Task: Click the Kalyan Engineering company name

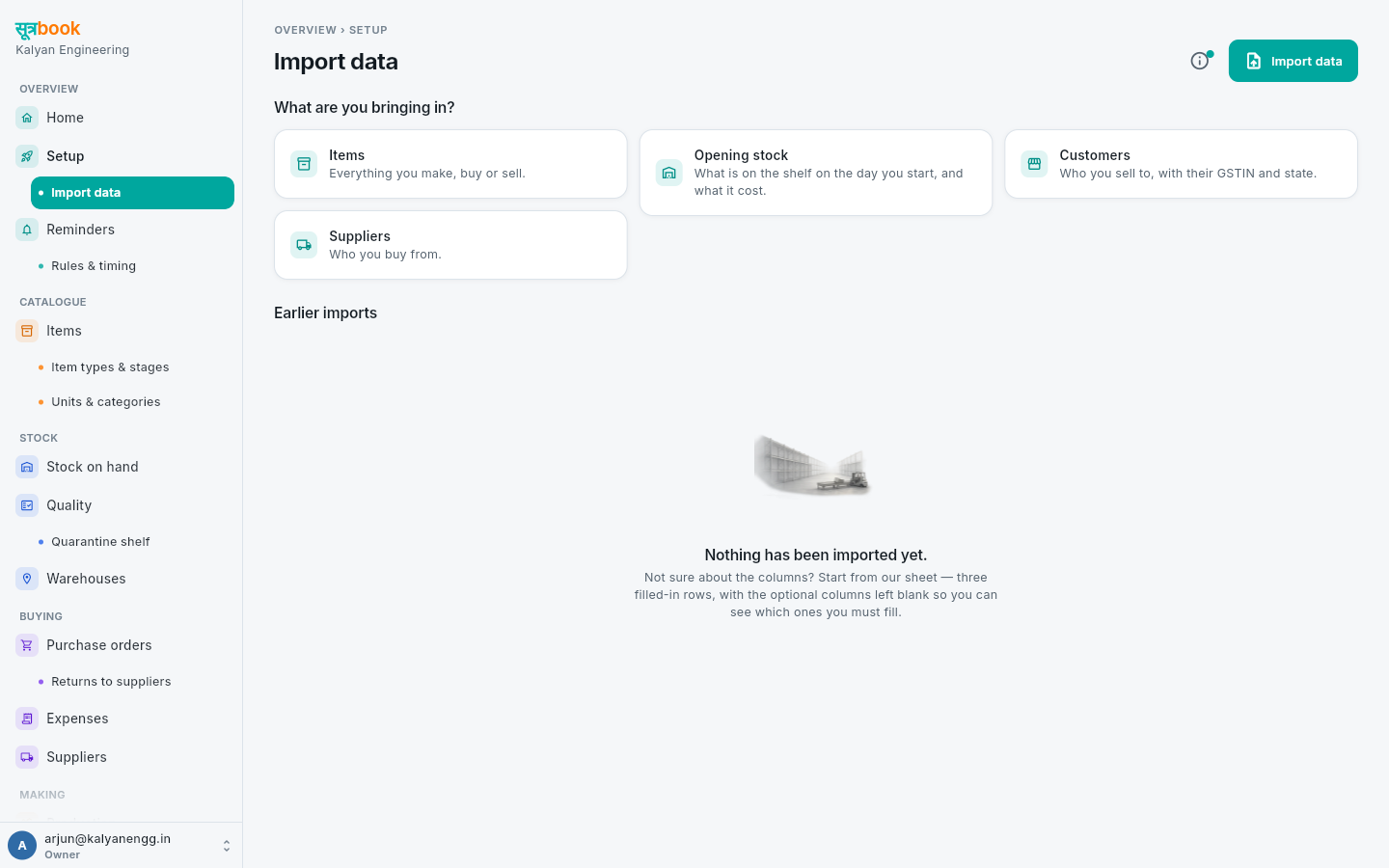Action: tap(72, 50)
